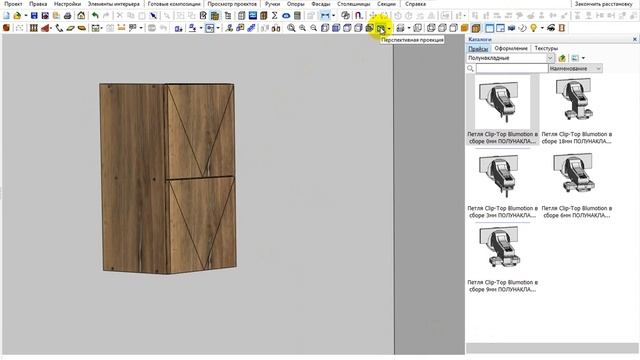Expand arrow next to the light bulb
Image resolution: width=640 pixels, height=360 pixels.
[x=542, y=28]
